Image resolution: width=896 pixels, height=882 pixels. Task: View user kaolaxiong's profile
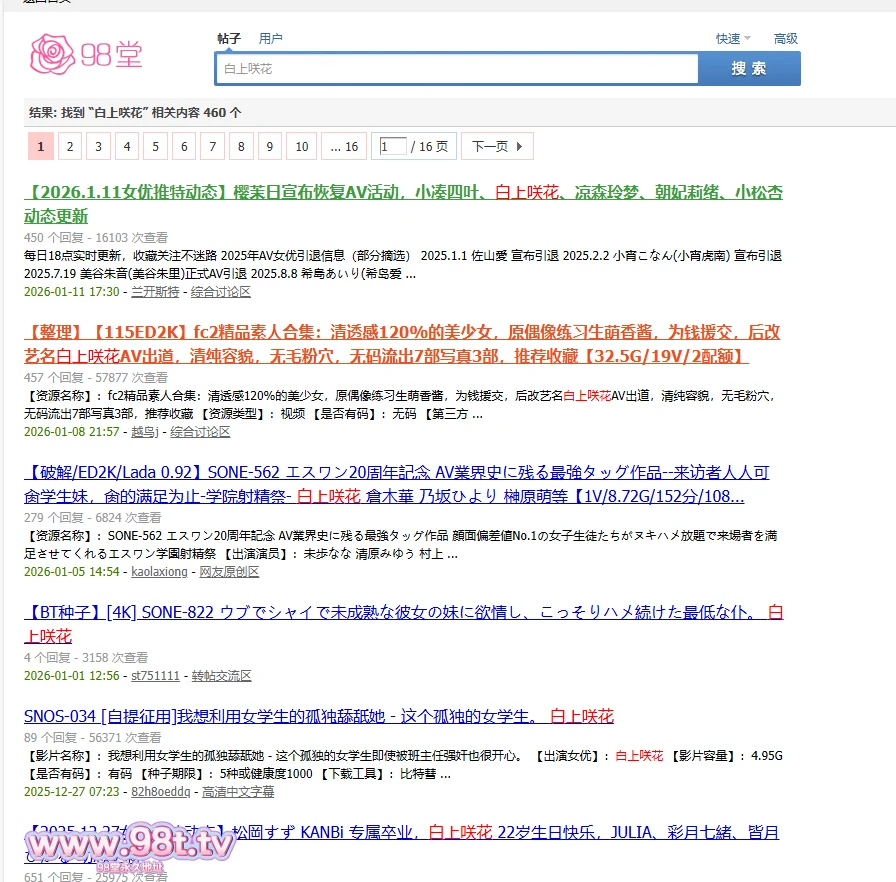coord(159,572)
